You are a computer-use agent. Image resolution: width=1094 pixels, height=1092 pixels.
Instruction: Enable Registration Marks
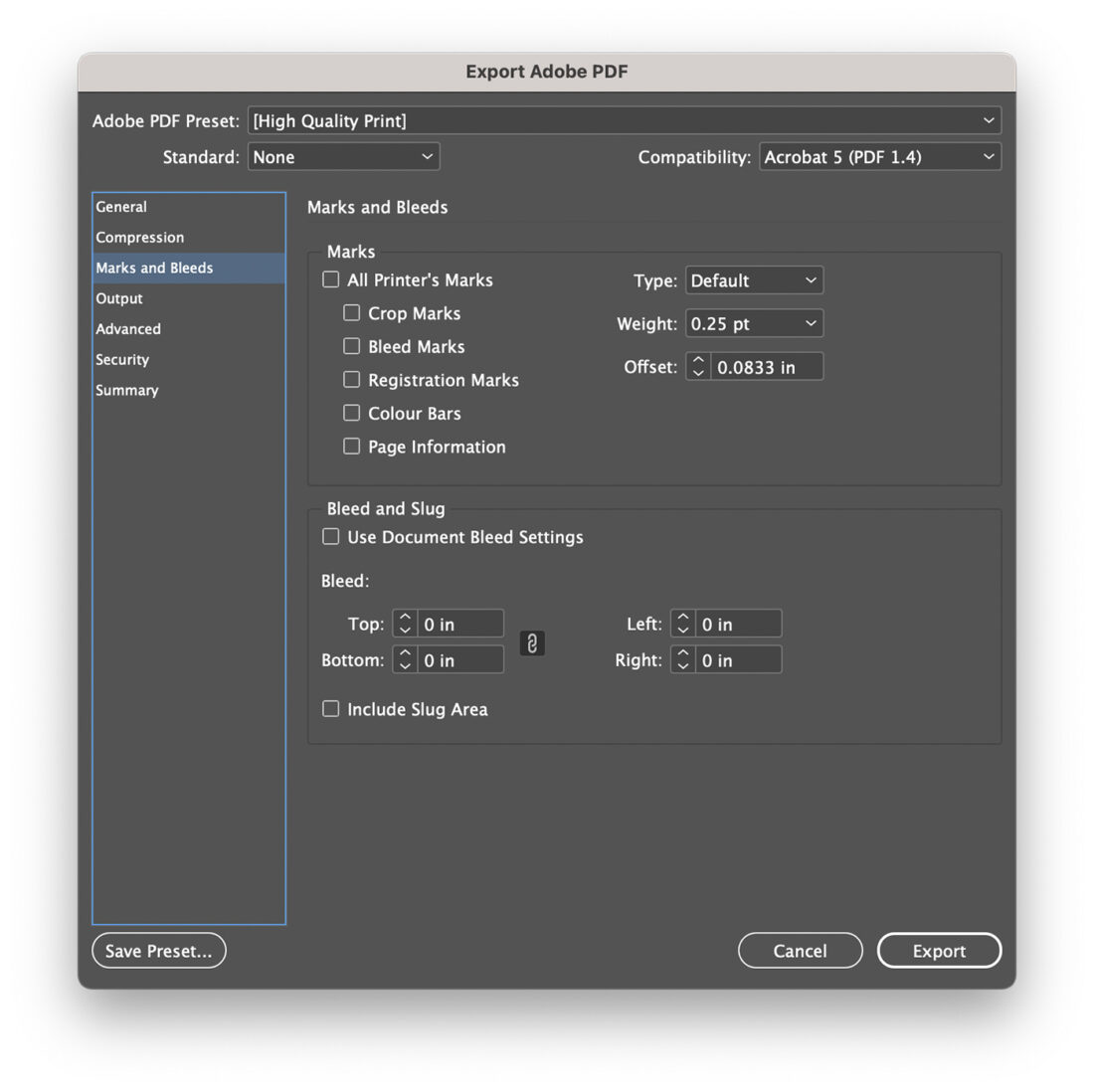click(x=351, y=379)
